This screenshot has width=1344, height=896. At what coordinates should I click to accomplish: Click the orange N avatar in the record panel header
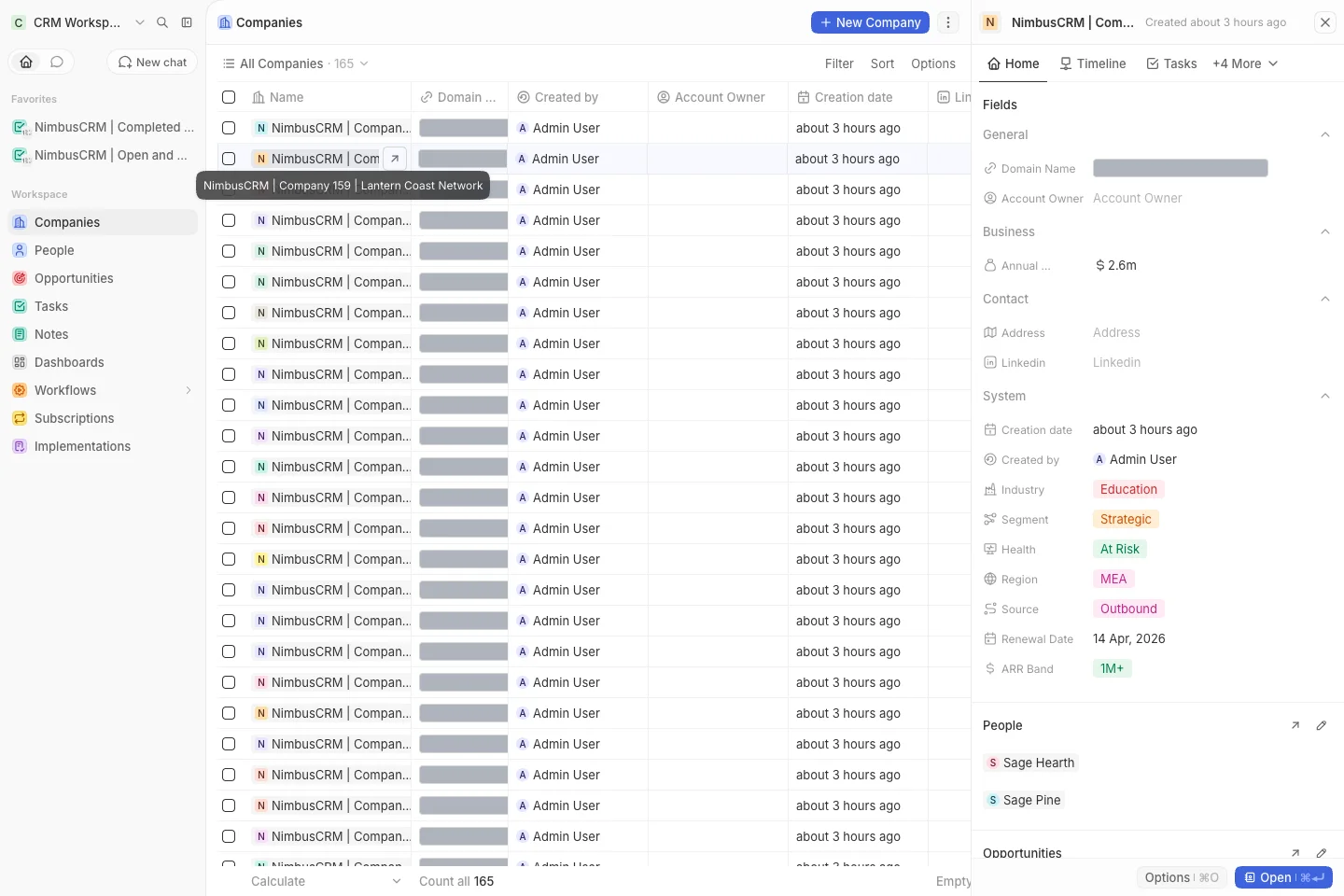990,22
